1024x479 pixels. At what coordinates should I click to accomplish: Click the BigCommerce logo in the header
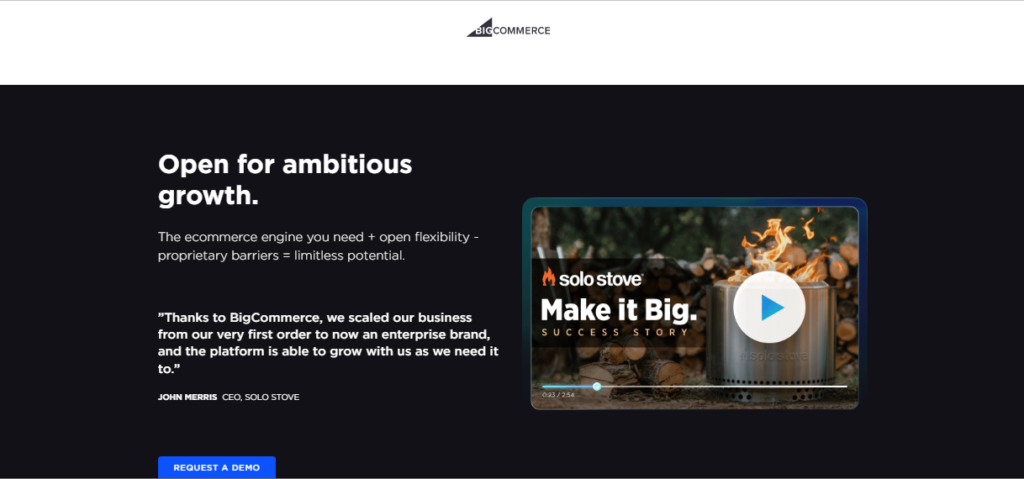[x=508, y=30]
